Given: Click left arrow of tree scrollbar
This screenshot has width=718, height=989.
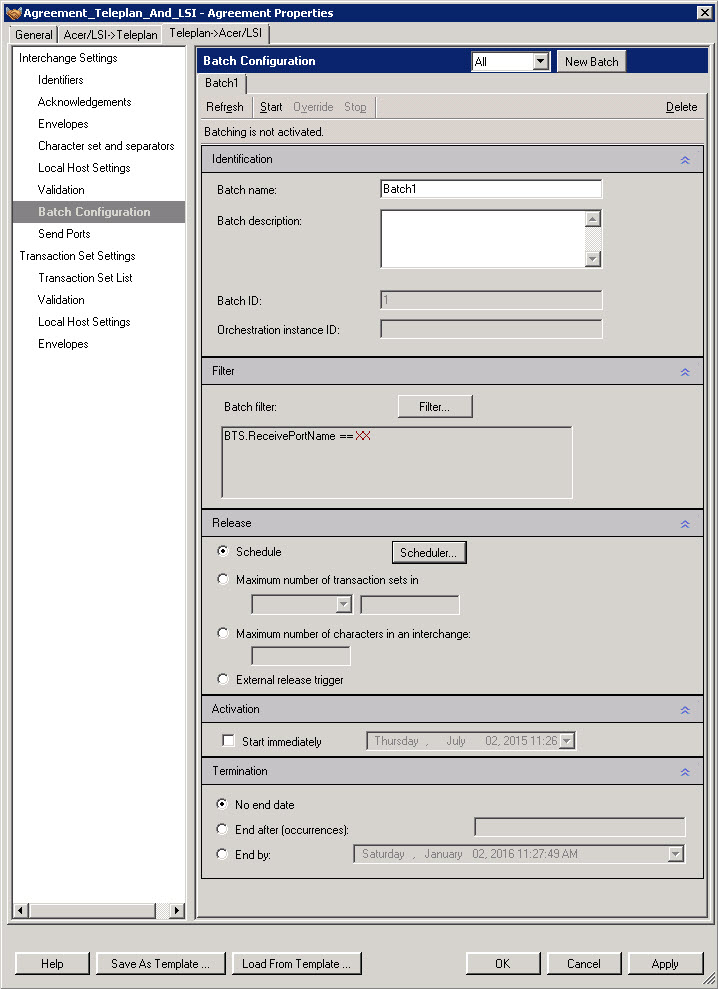Looking at the screenshot, I should pyautogui.click(x=20, y=910).
